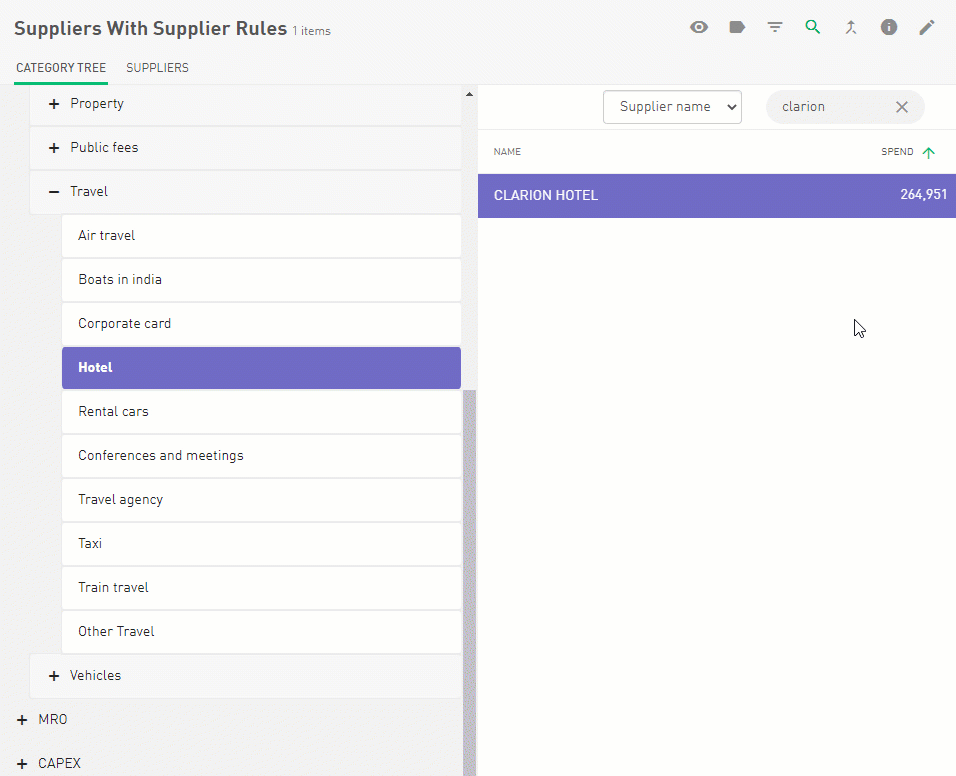Click the tag label icon
The height and width of the screenshot is (776, 956).
pyautogui.click(x=737, y=27)
